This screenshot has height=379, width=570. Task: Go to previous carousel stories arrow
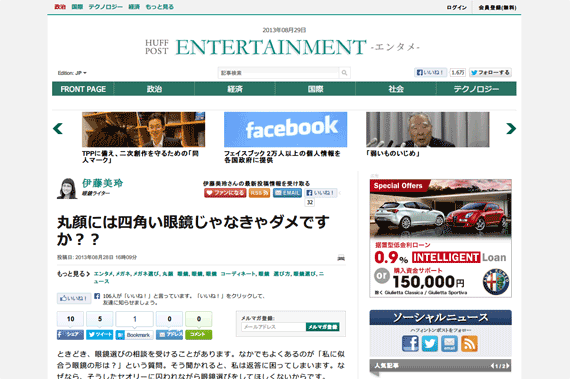pyautogui.click(x=58, y=129)
